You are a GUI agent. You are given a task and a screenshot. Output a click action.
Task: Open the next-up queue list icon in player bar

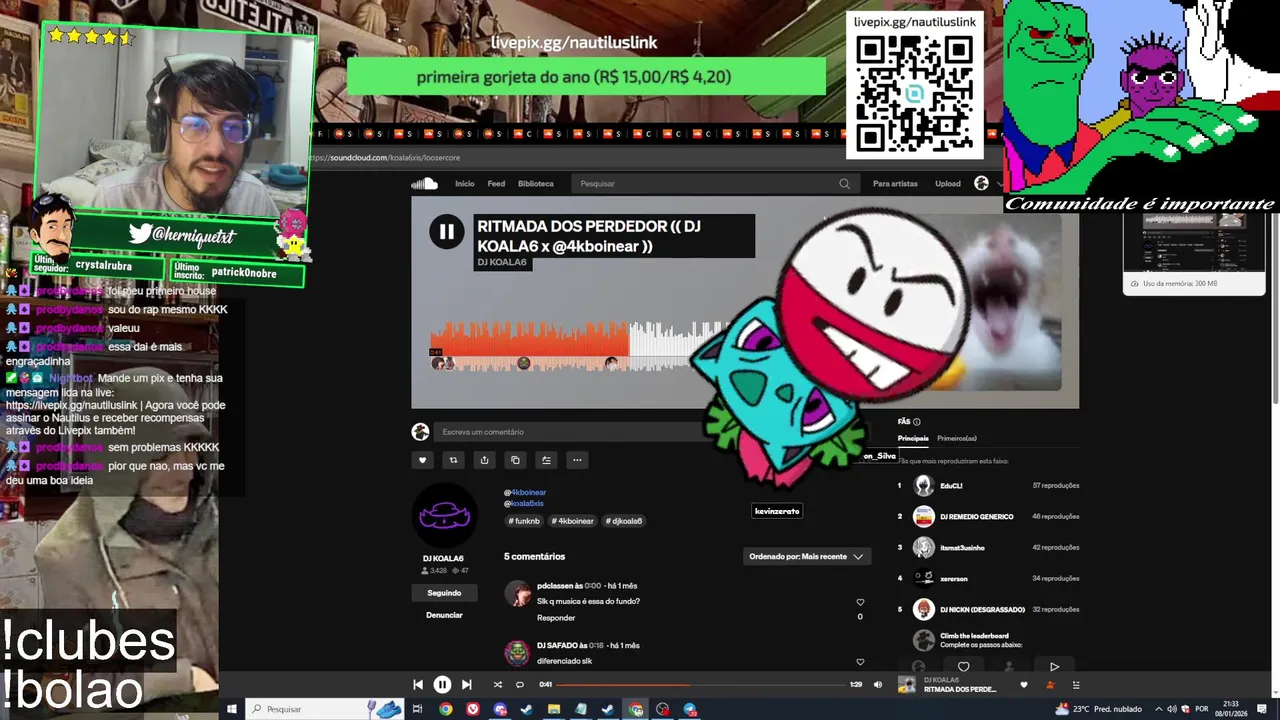pos(1076,685)
